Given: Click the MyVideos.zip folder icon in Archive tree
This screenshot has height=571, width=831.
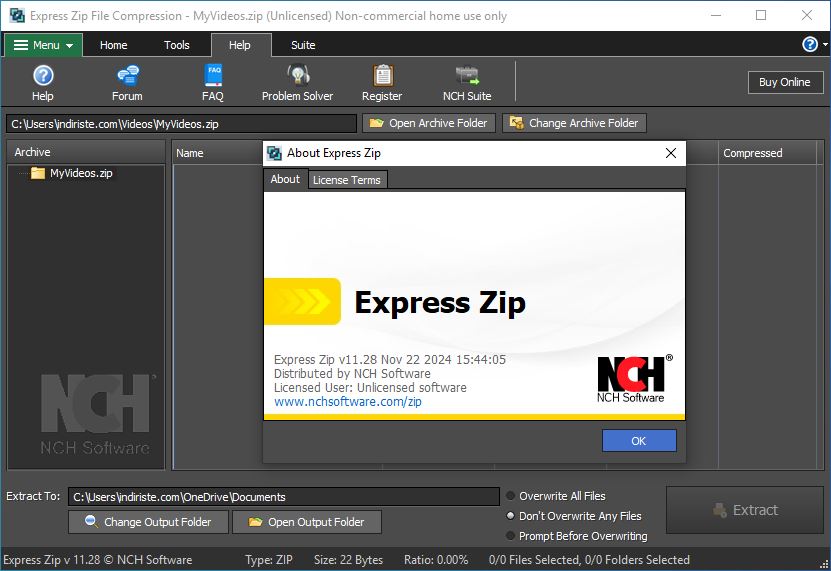Looking at the screenshot, I should (38, 173).
